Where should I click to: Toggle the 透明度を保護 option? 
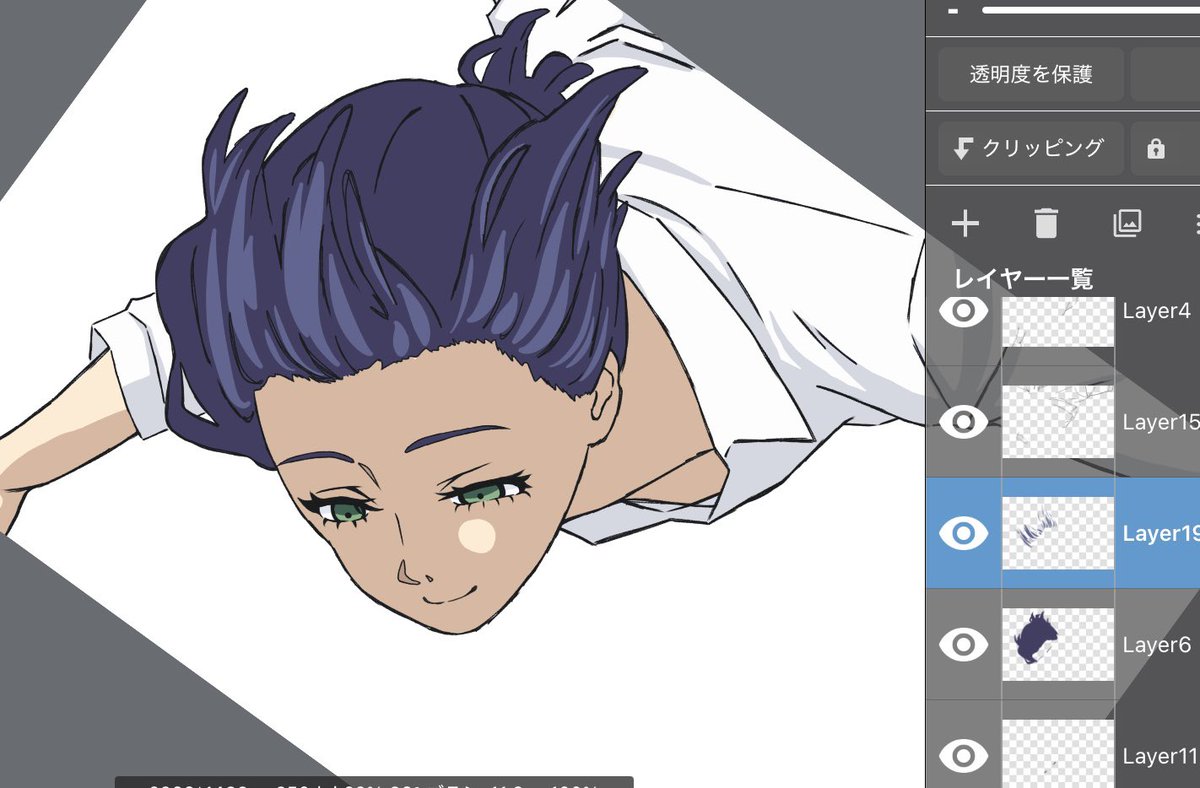(1031, 74)
